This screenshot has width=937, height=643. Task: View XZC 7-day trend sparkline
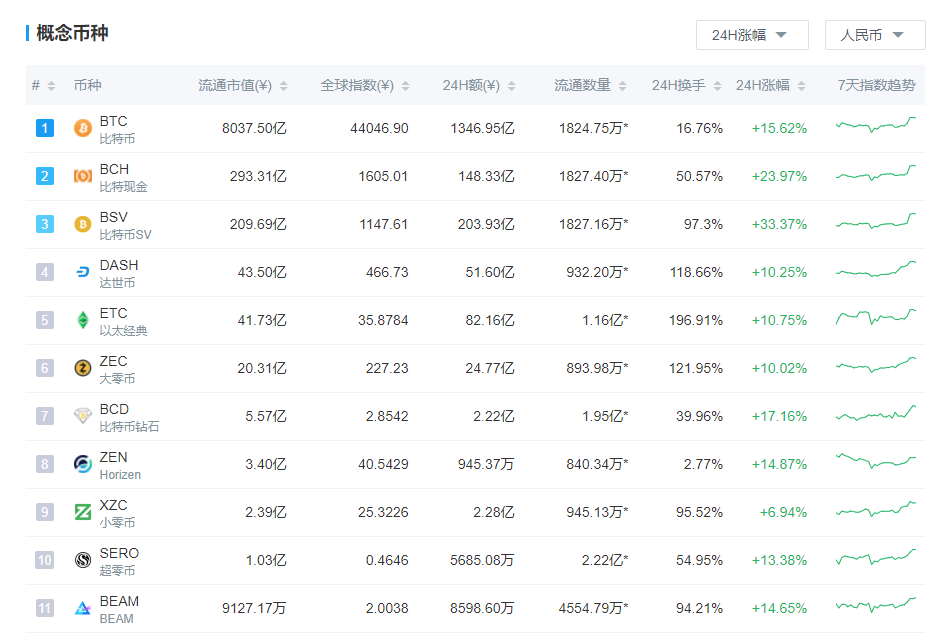coord(875,509)
